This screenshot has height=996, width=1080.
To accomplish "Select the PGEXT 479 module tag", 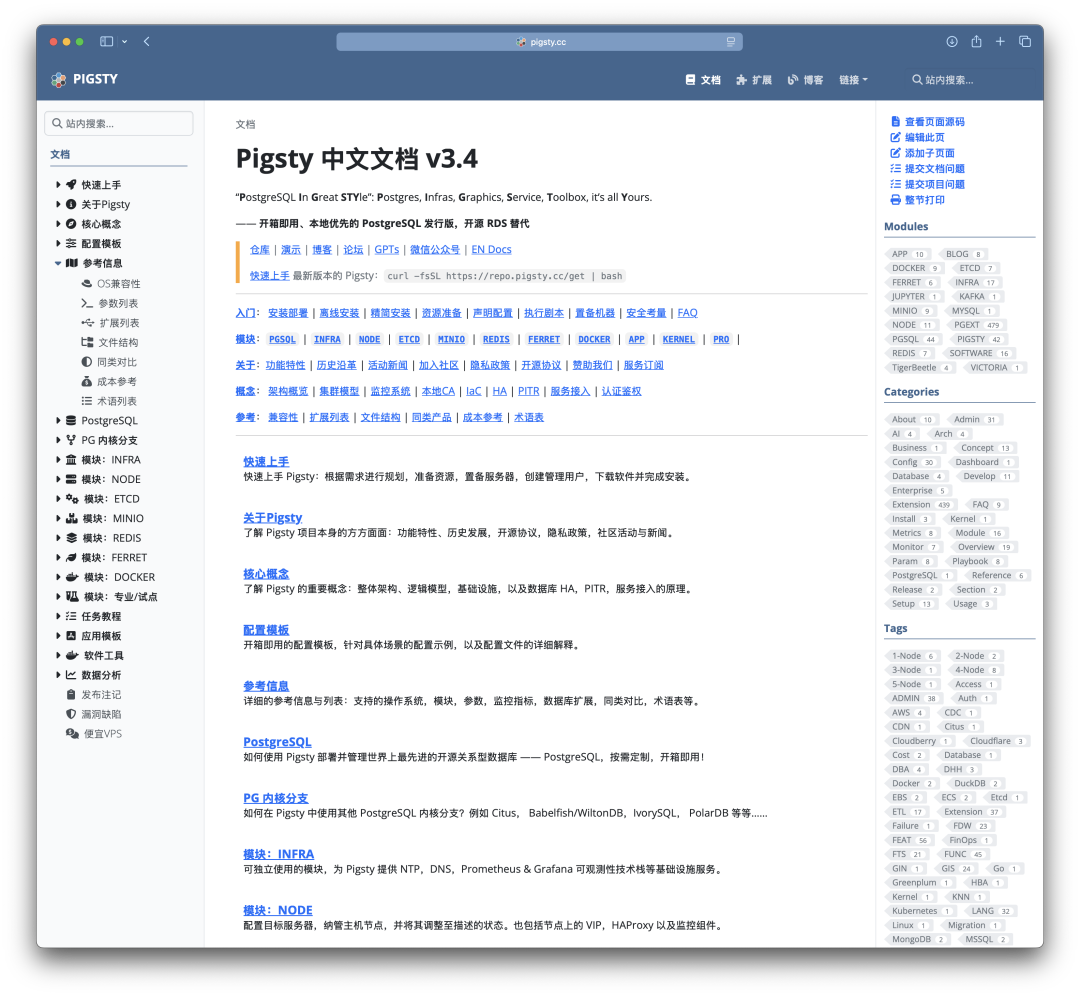I will coord(976,325).
